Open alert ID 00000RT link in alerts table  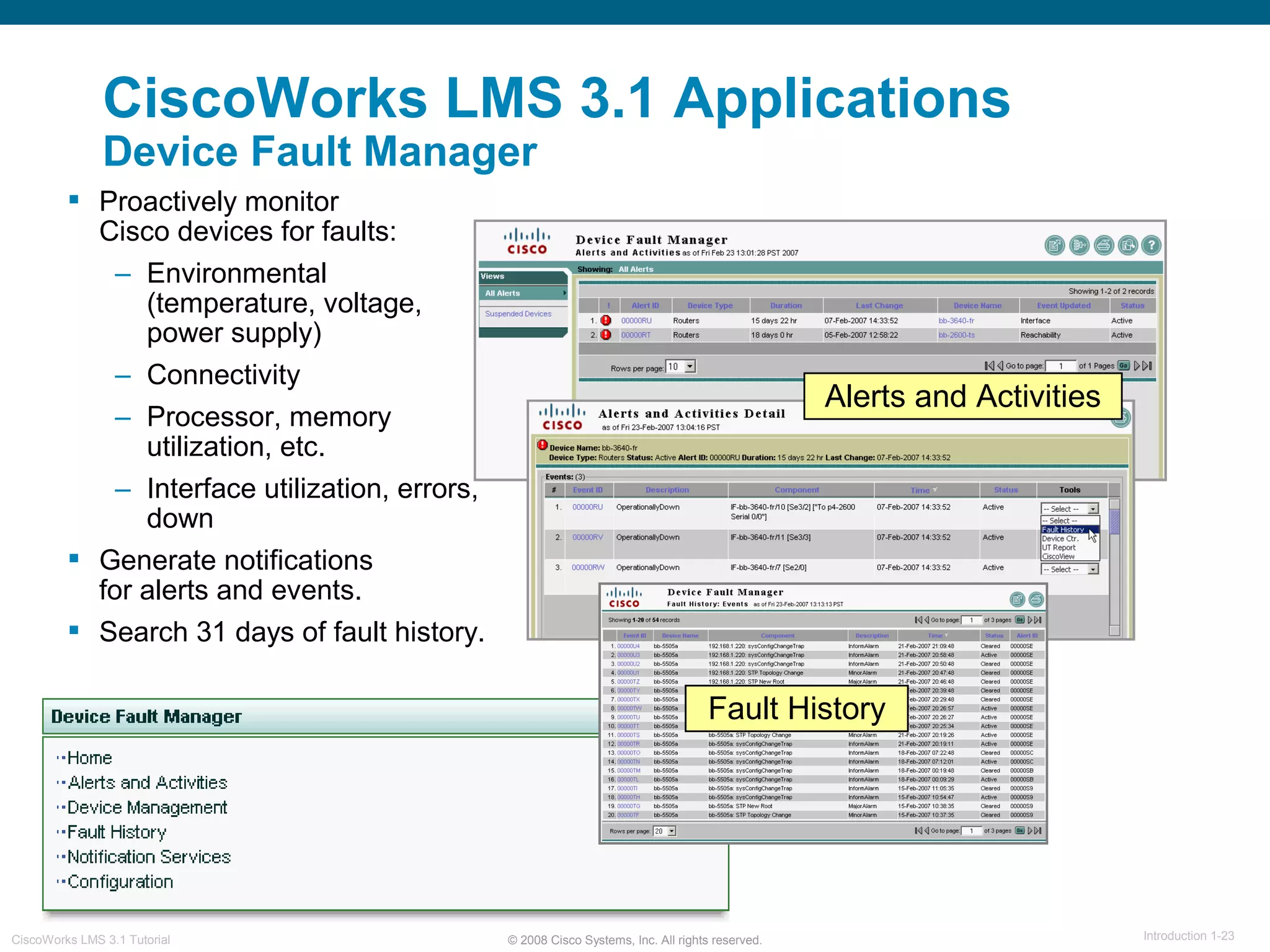636,335
